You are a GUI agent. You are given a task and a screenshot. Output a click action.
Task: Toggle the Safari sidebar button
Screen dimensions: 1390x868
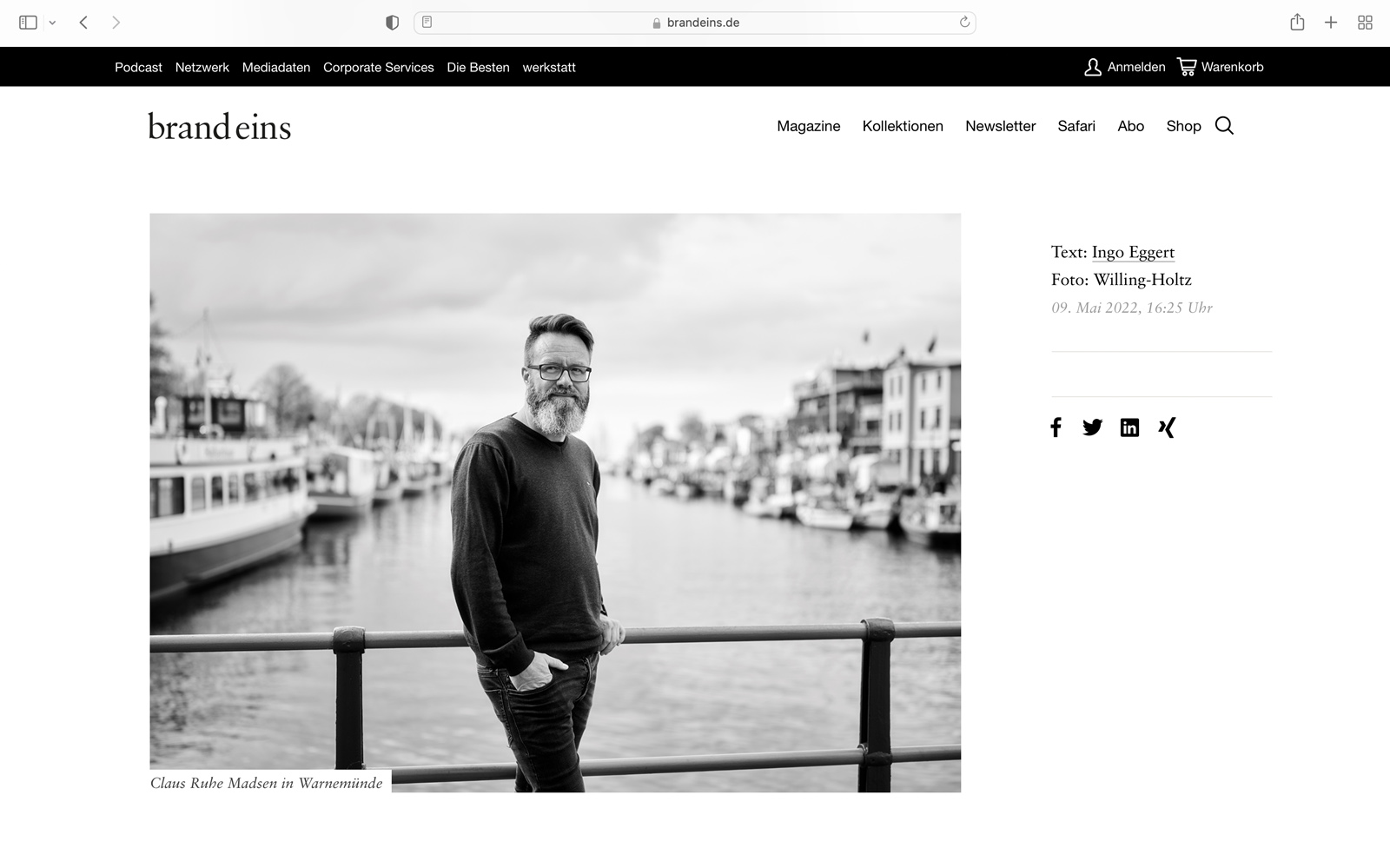28,23
